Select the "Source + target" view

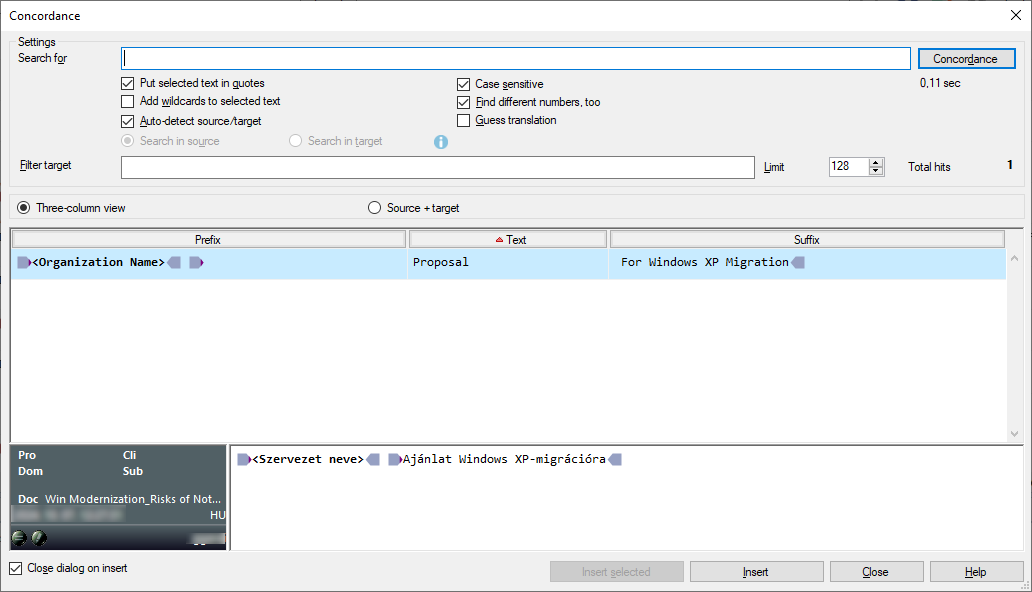[374, 207]
